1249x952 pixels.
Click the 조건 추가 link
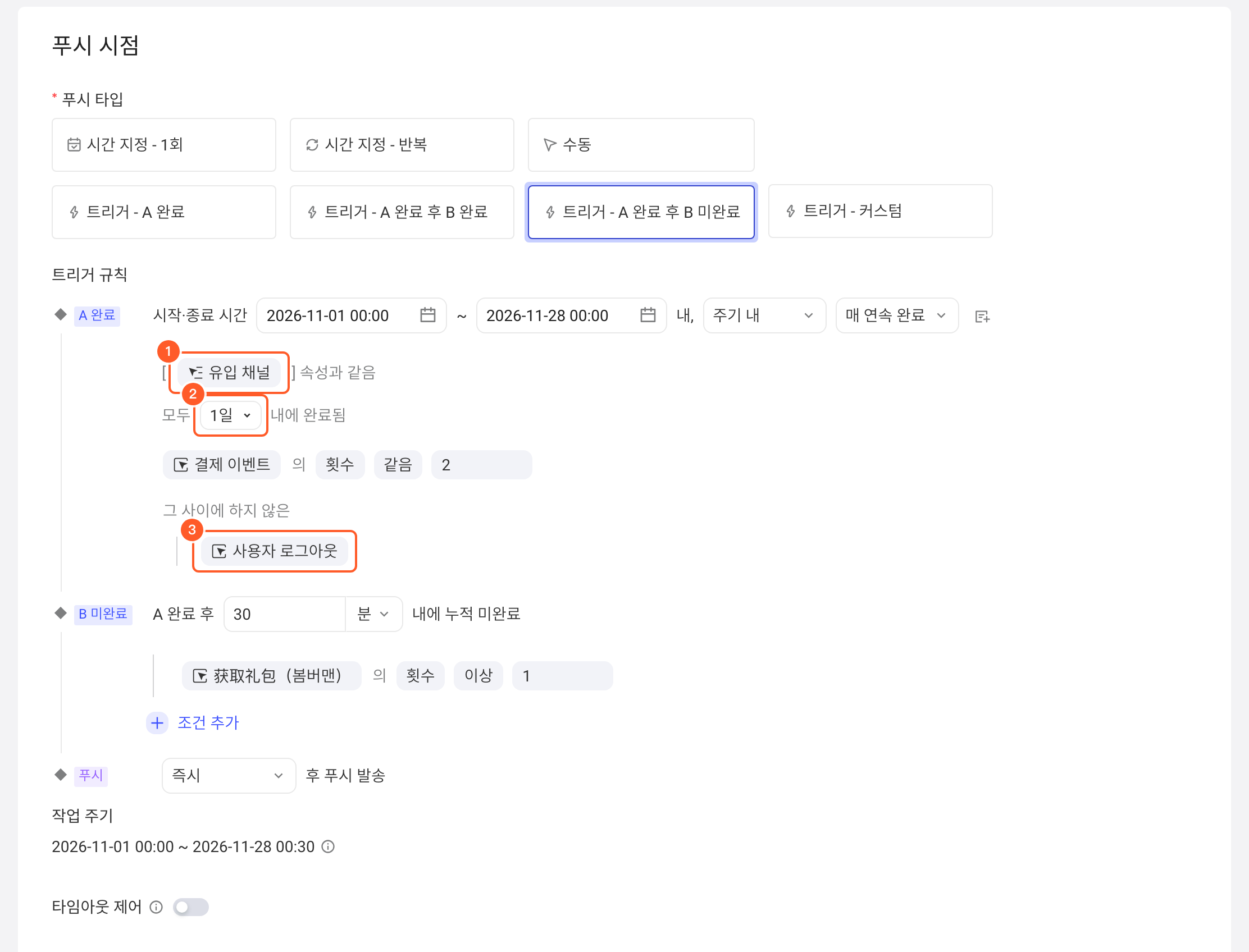(x=209, y=722)
